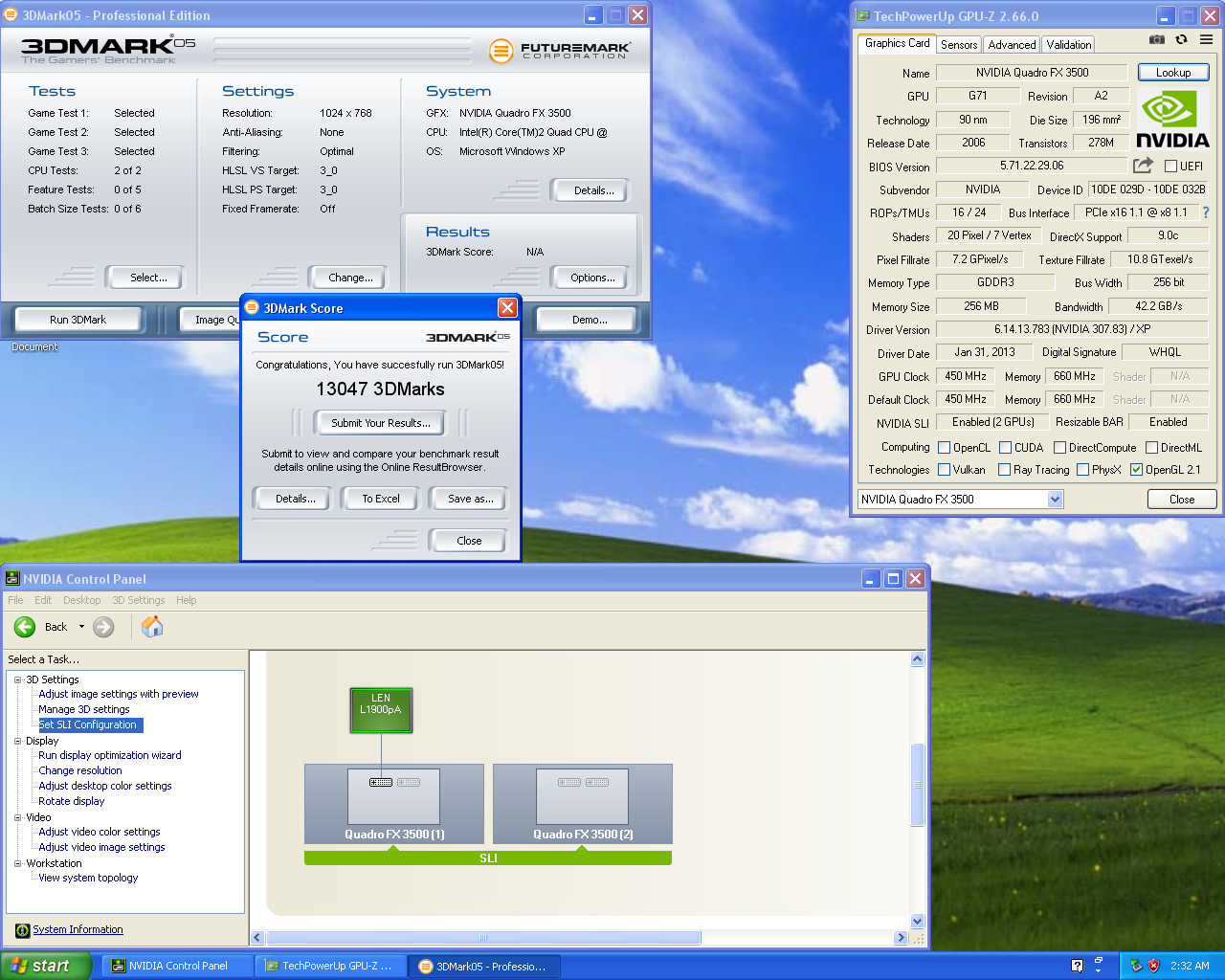Select the Quadro FX 3500 (1) card graphic
The image size is (1225, 980).
click(394, 804)
